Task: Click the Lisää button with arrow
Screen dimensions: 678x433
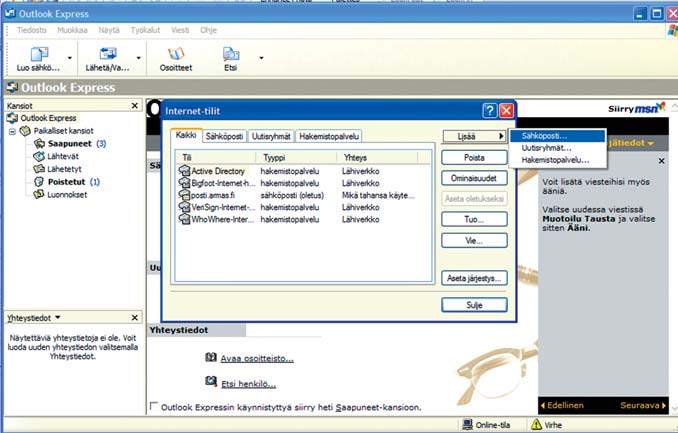Action: tap(475, 136)
